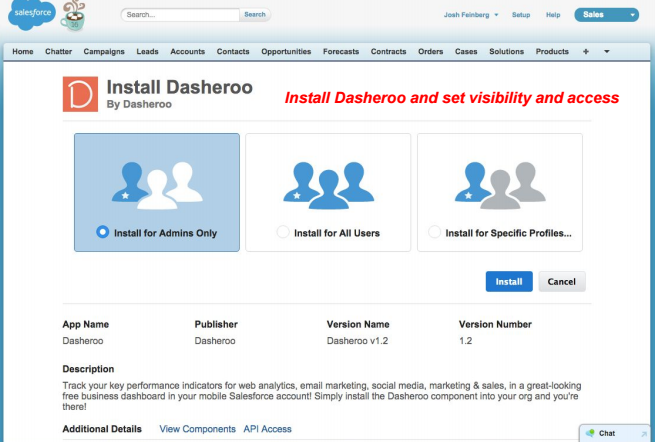Open the Accounts tab
The width and height of the screenshot is (662, 442).
tap(187, 52)
